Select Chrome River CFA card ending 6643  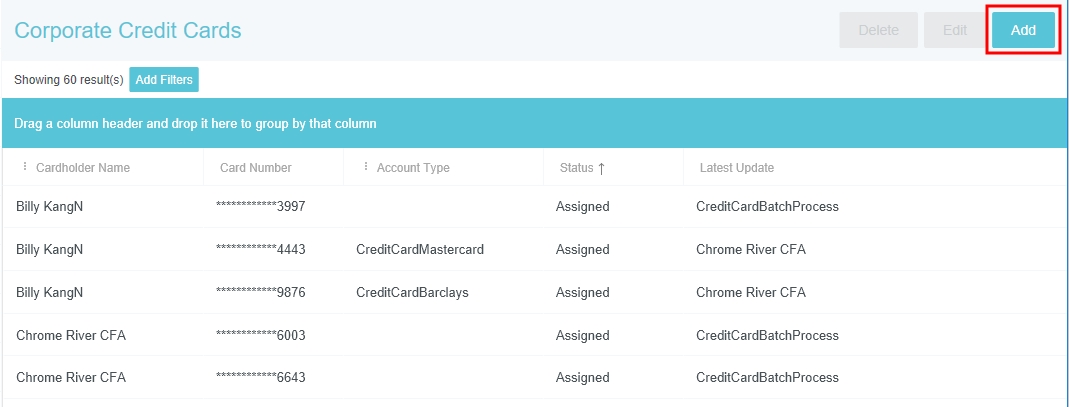[260, 378]
